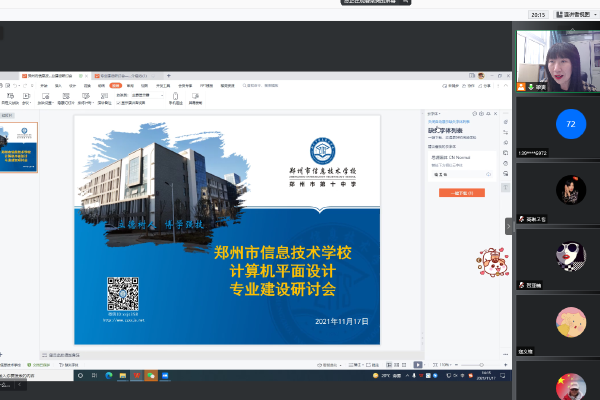This screenshot has width=600, height=400.
Task: Switch to reading view icon in status bar
Action: pyautogui.click(x=404, y=365)
